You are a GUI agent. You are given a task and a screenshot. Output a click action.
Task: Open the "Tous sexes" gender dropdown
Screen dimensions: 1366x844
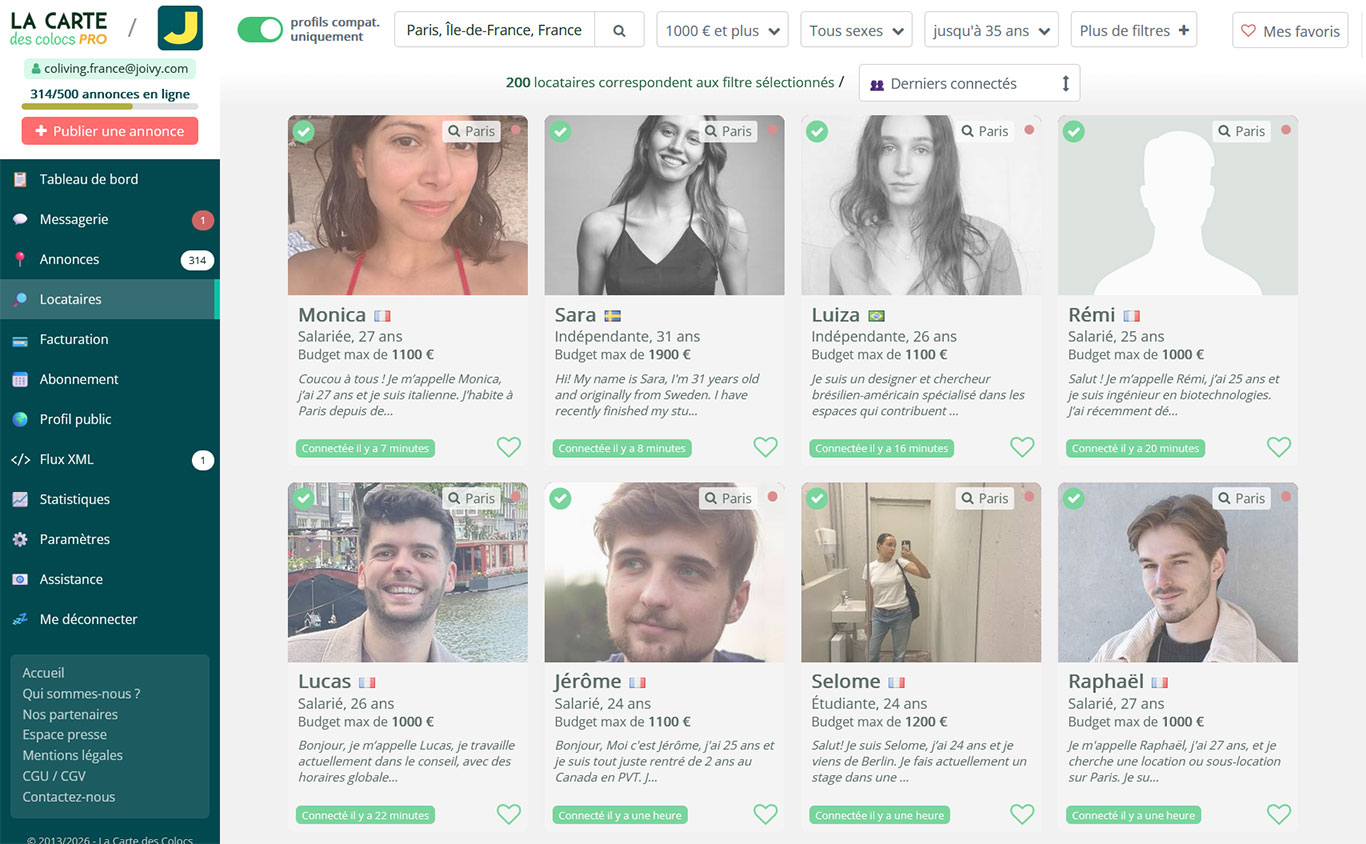click(x=856, y=31)
